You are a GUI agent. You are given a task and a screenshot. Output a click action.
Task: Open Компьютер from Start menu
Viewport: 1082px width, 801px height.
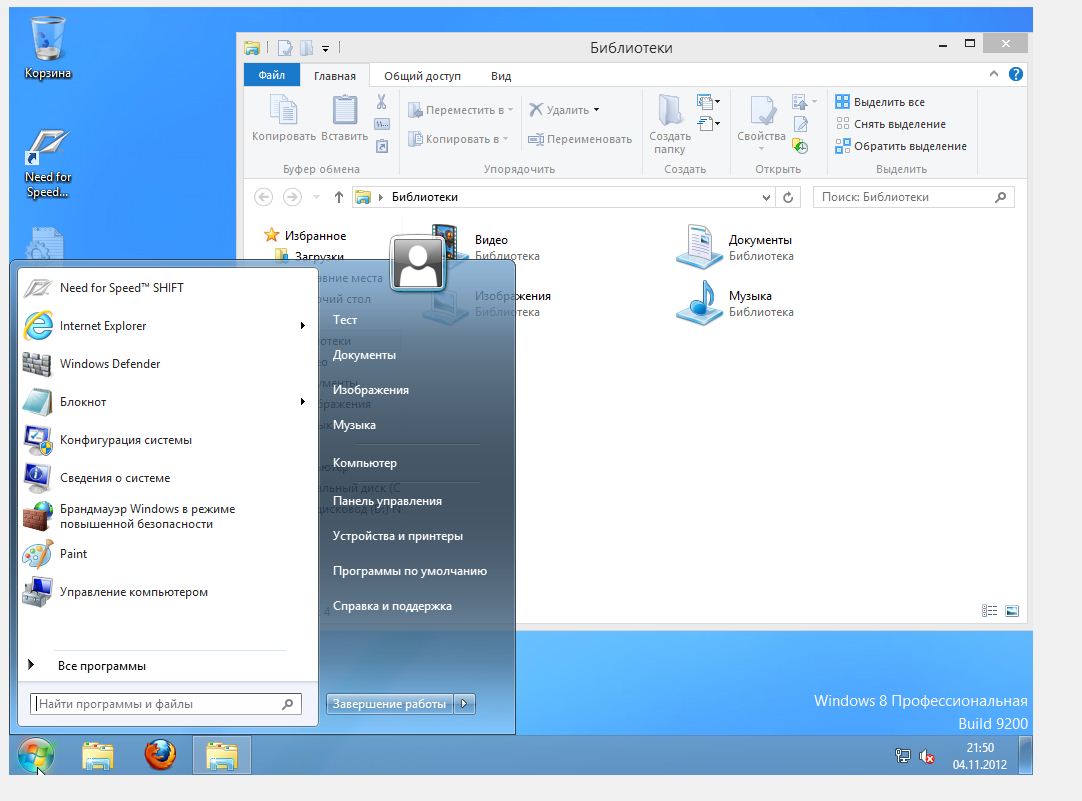point(364,463)
